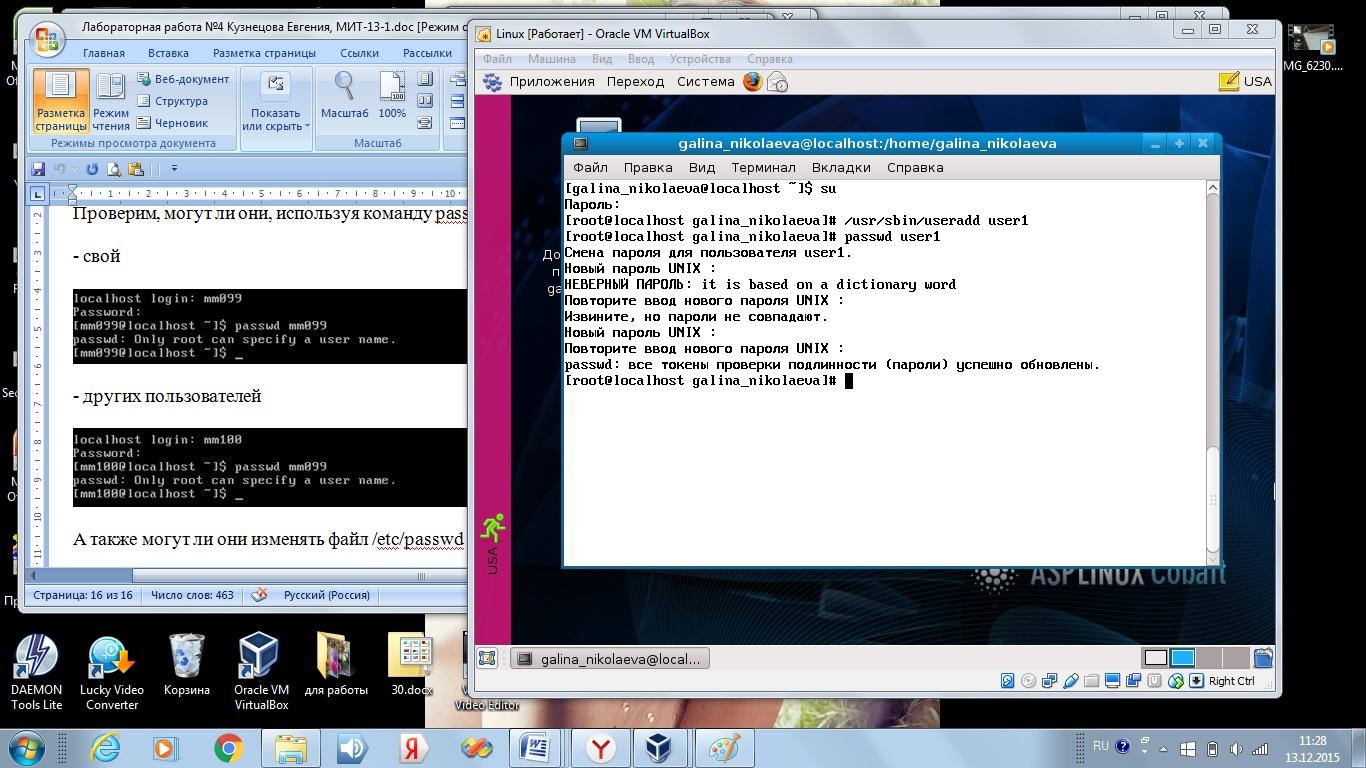Open Главная tab in Word
The width and height of the screenshot is (1366, 768).
click(x=104, y=53)
